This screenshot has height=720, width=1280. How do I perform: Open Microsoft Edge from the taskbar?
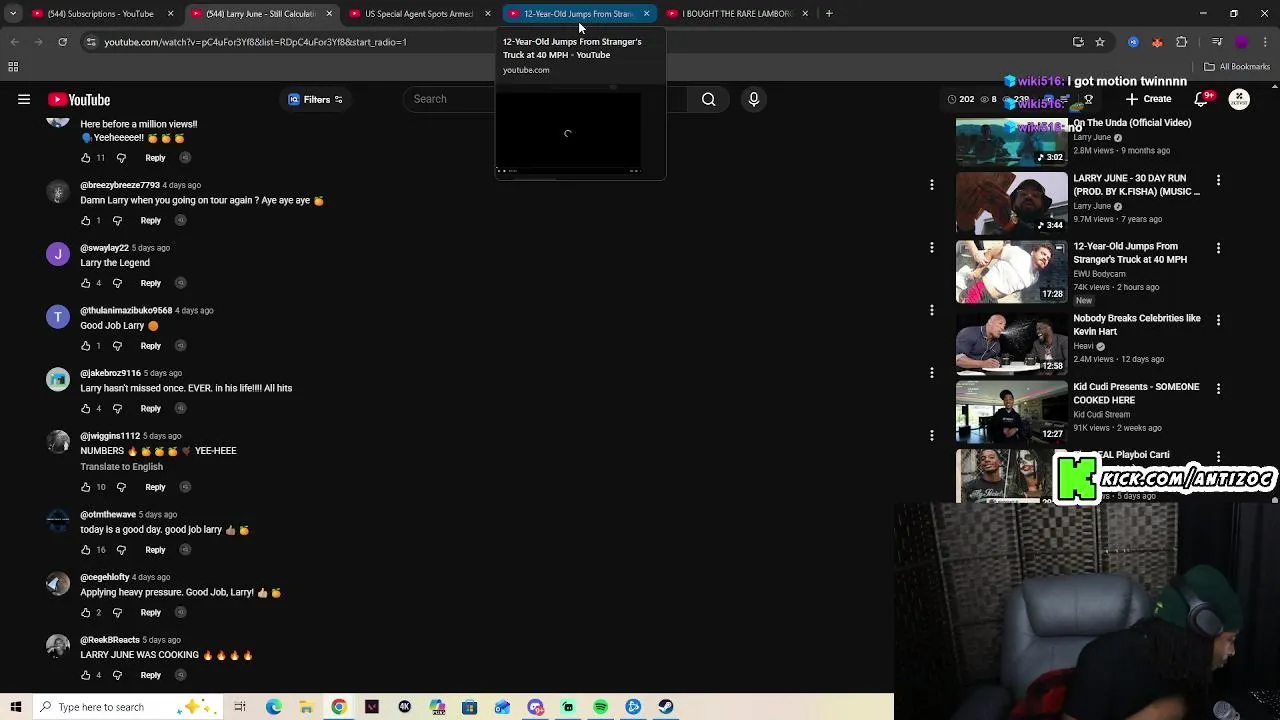(x=274, y=707)
